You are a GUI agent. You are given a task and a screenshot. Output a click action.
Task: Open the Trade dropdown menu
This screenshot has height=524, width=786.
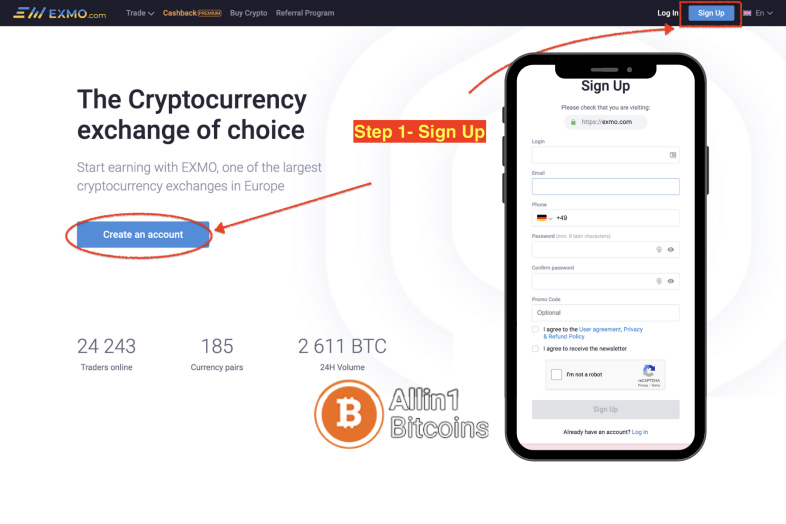140,13
